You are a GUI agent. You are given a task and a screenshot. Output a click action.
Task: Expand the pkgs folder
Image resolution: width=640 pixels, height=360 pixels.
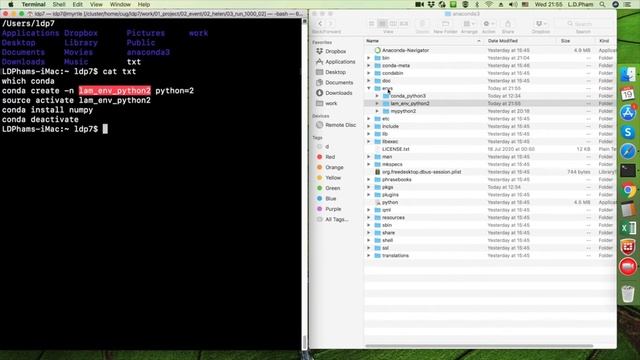coord(369,187)
